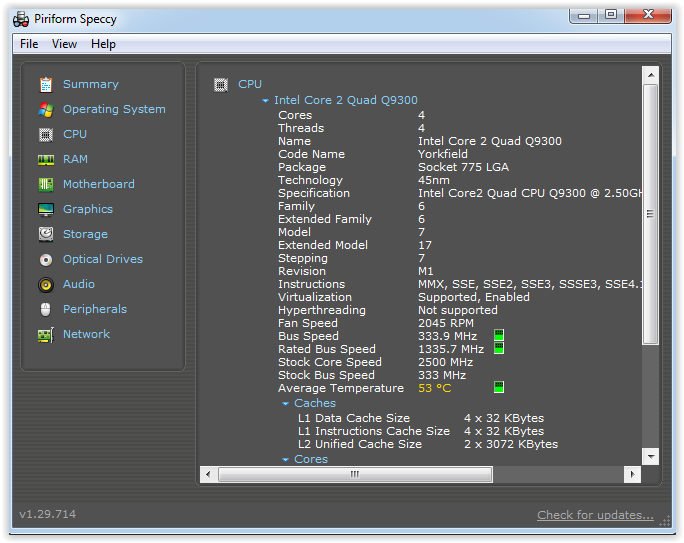This screenshot has width=684, height=543.
Task: Click the Instructions MMX, SSE row value
Action: [530, 284]
